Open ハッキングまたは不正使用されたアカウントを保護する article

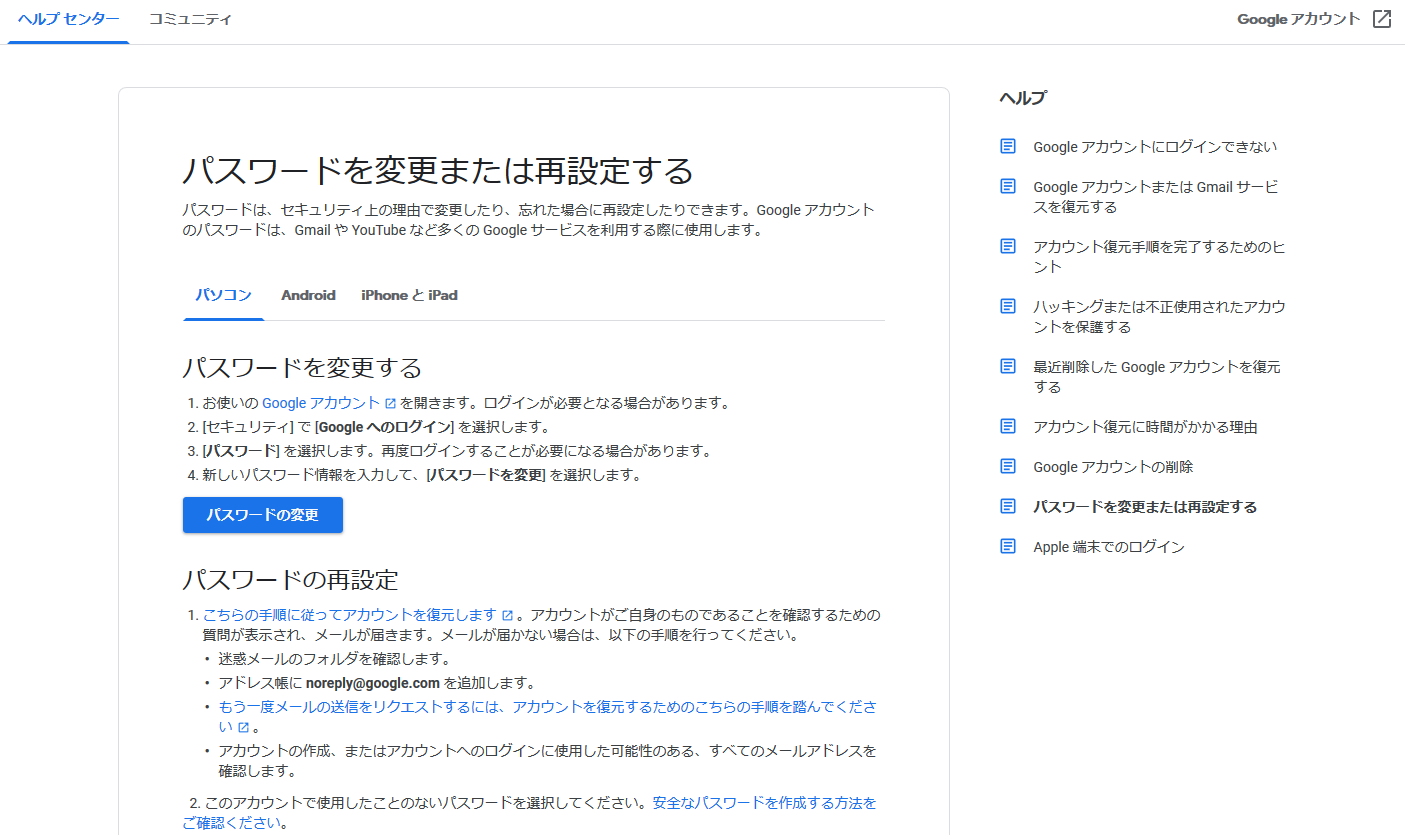pos(1159,317)
